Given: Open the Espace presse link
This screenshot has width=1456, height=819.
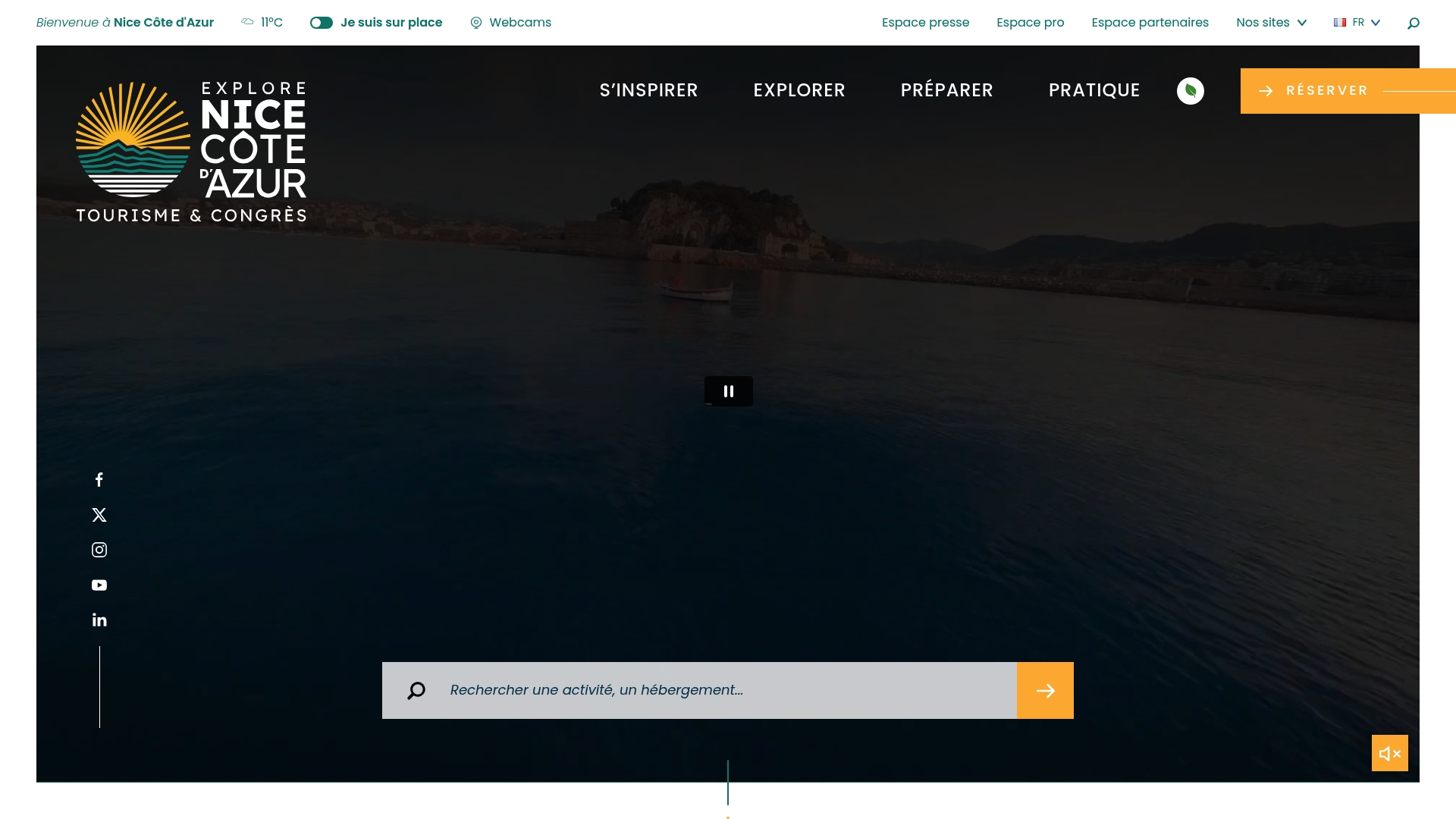Looking at the screenshot, I should [925, 23].
